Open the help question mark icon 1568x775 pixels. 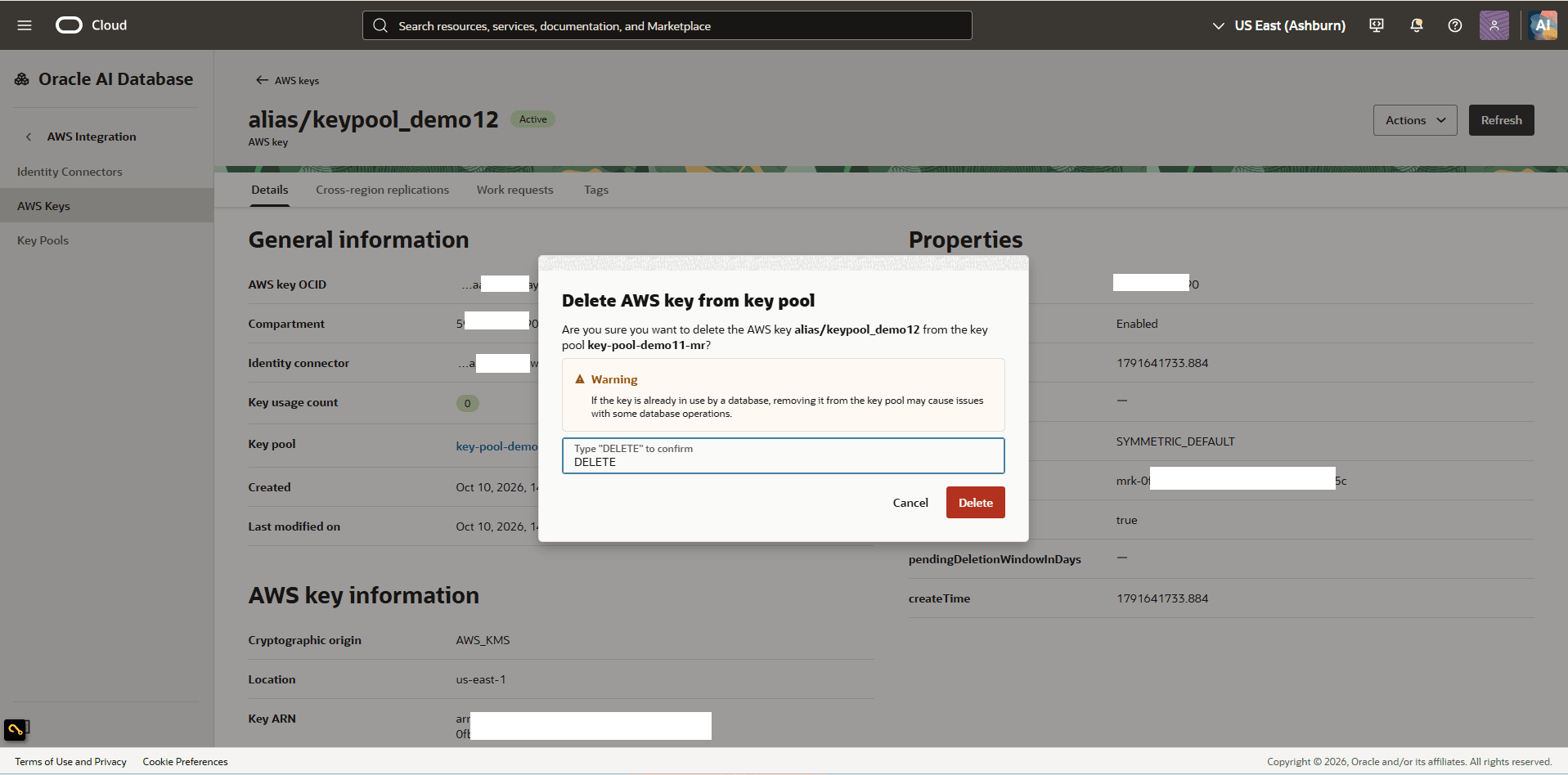click(x=1455, y=25)
